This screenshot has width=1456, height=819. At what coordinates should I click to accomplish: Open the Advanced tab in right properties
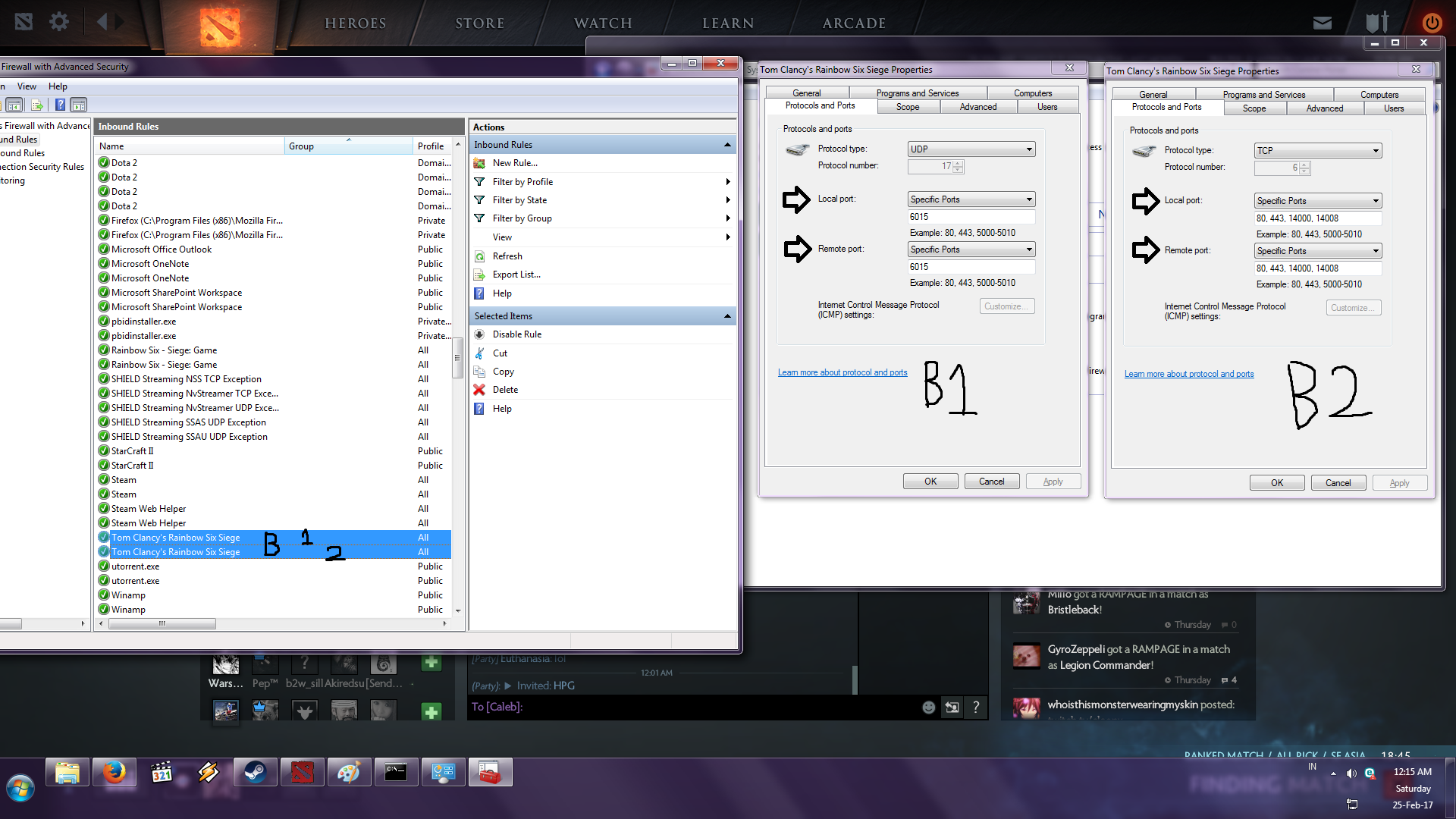click(1324, 108)
